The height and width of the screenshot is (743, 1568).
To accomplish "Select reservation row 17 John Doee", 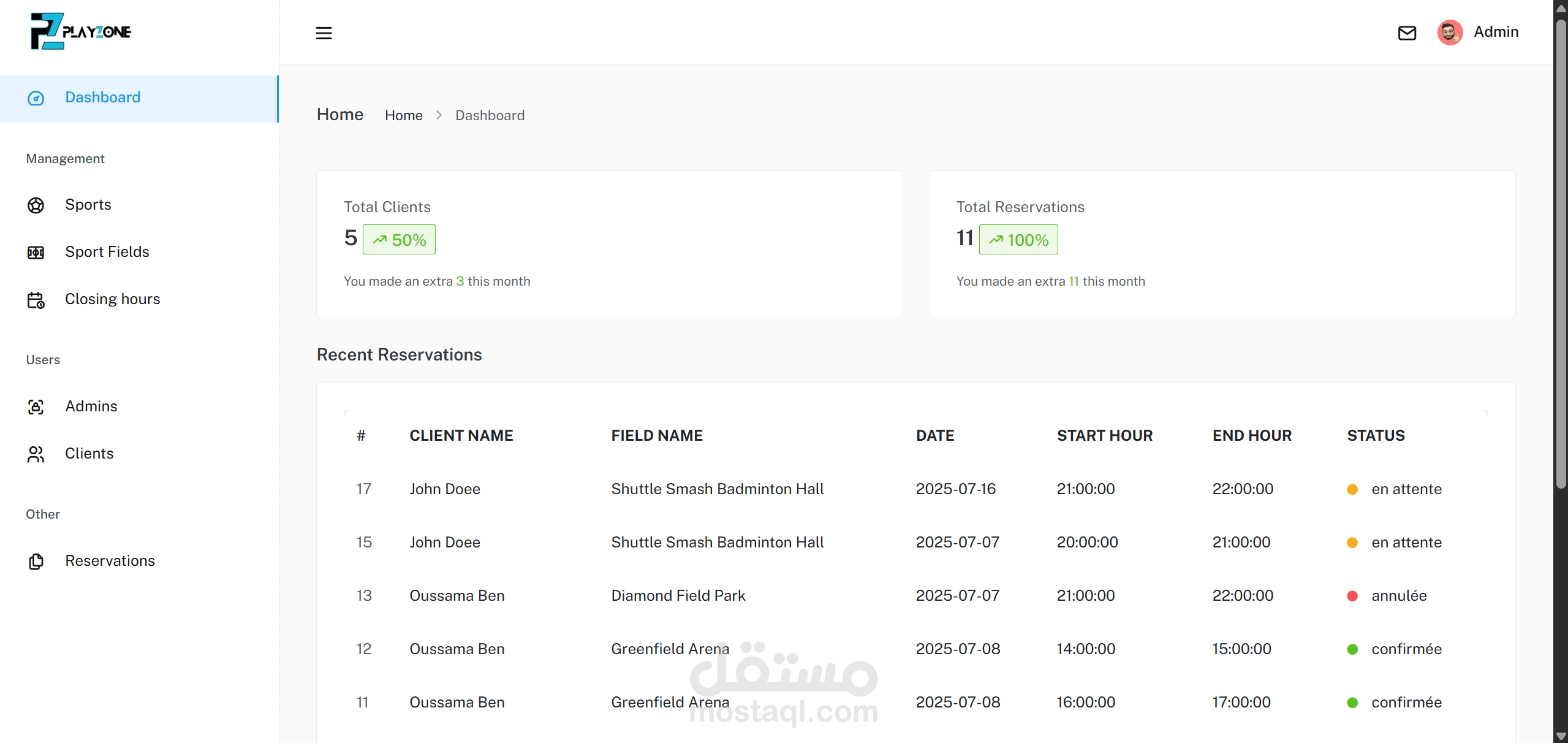I will click(x=445, y=489).
